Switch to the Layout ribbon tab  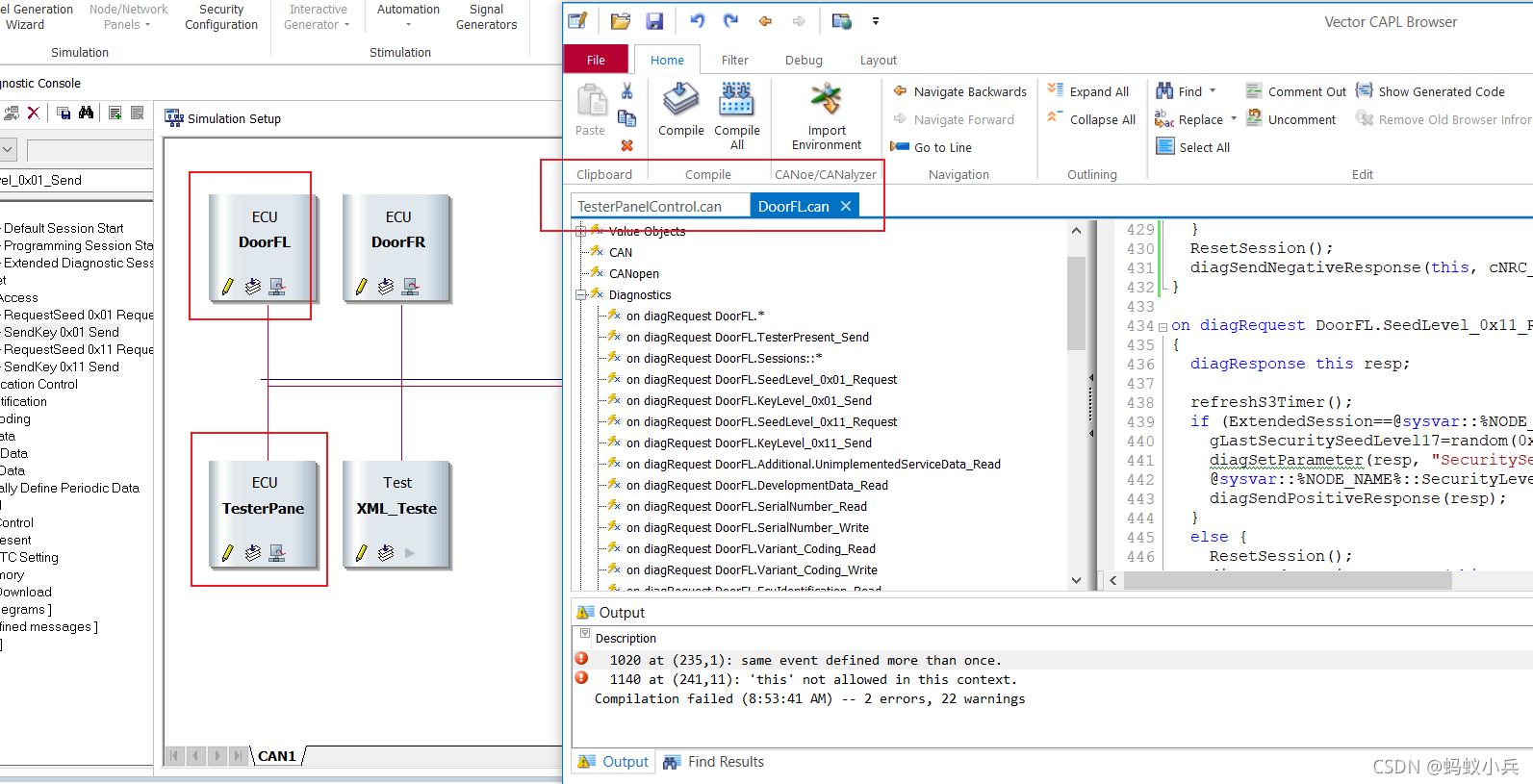[878, 60]
